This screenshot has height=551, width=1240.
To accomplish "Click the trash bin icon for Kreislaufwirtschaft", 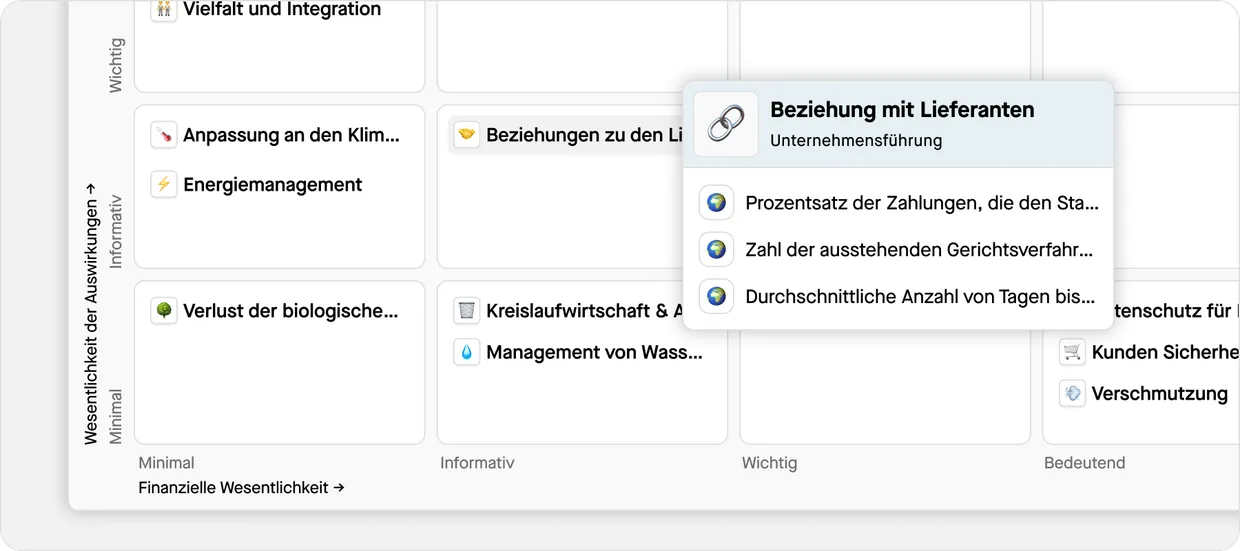I will pyautogui.click(x=467, y=311).
